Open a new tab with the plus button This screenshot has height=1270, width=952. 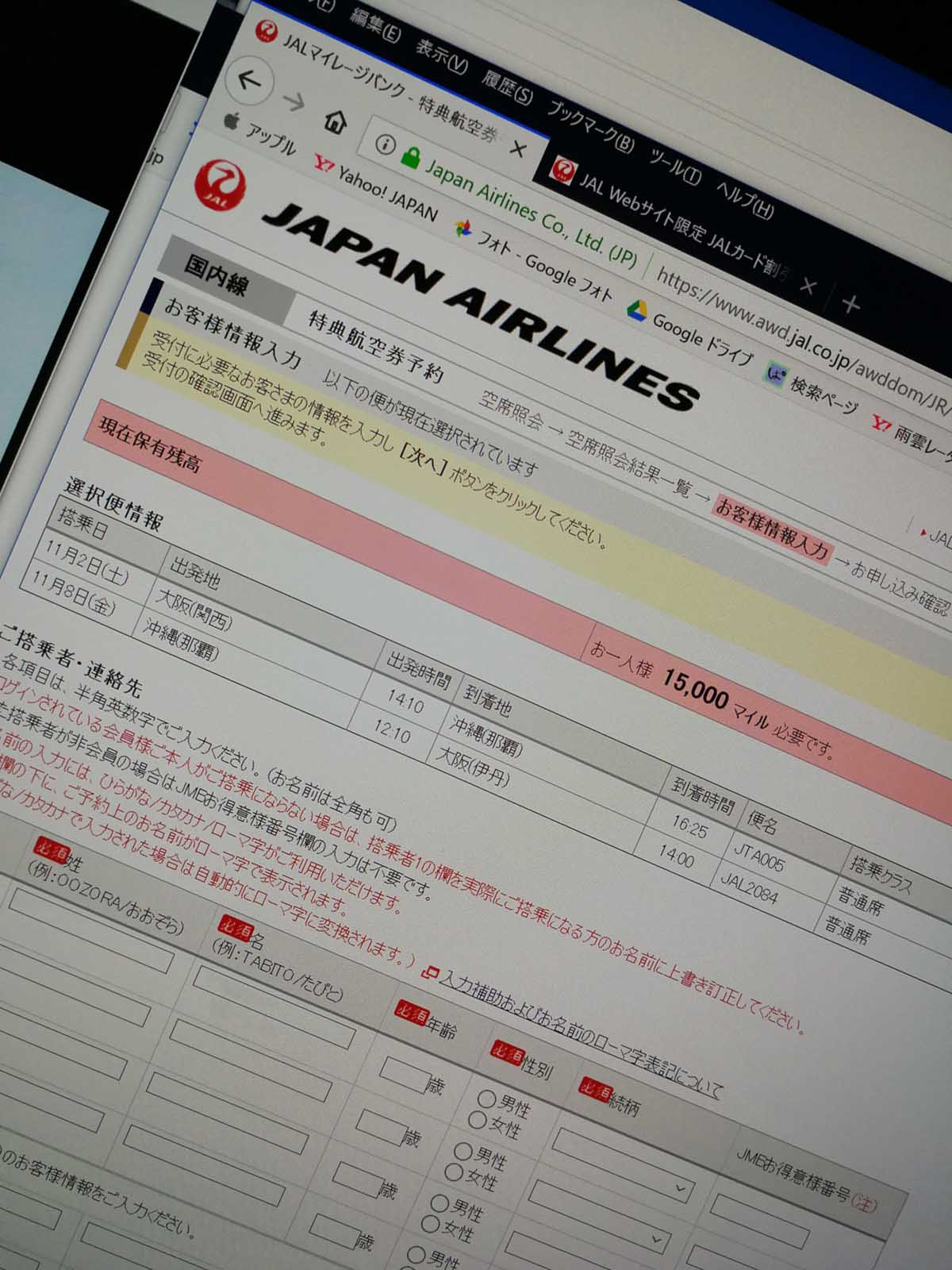tap(850, 304)
